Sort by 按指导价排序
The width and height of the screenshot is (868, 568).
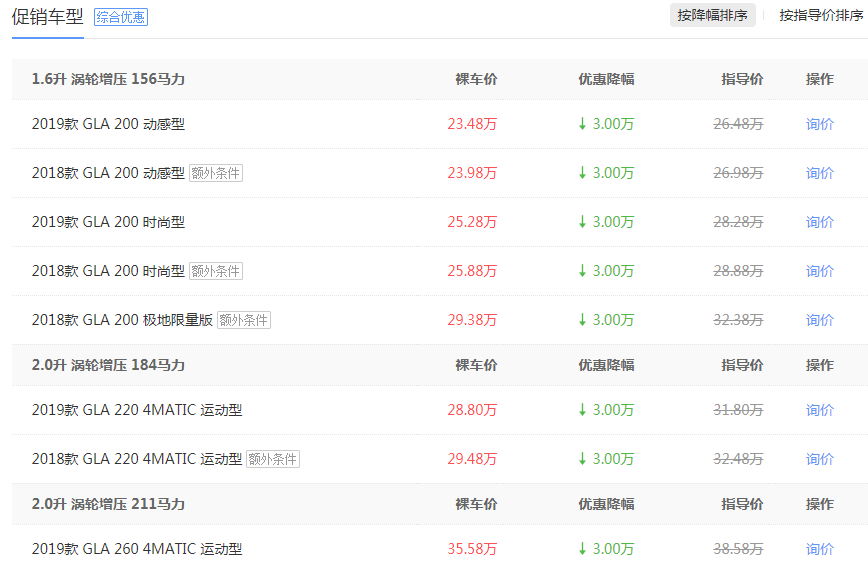tap(821, 16)
